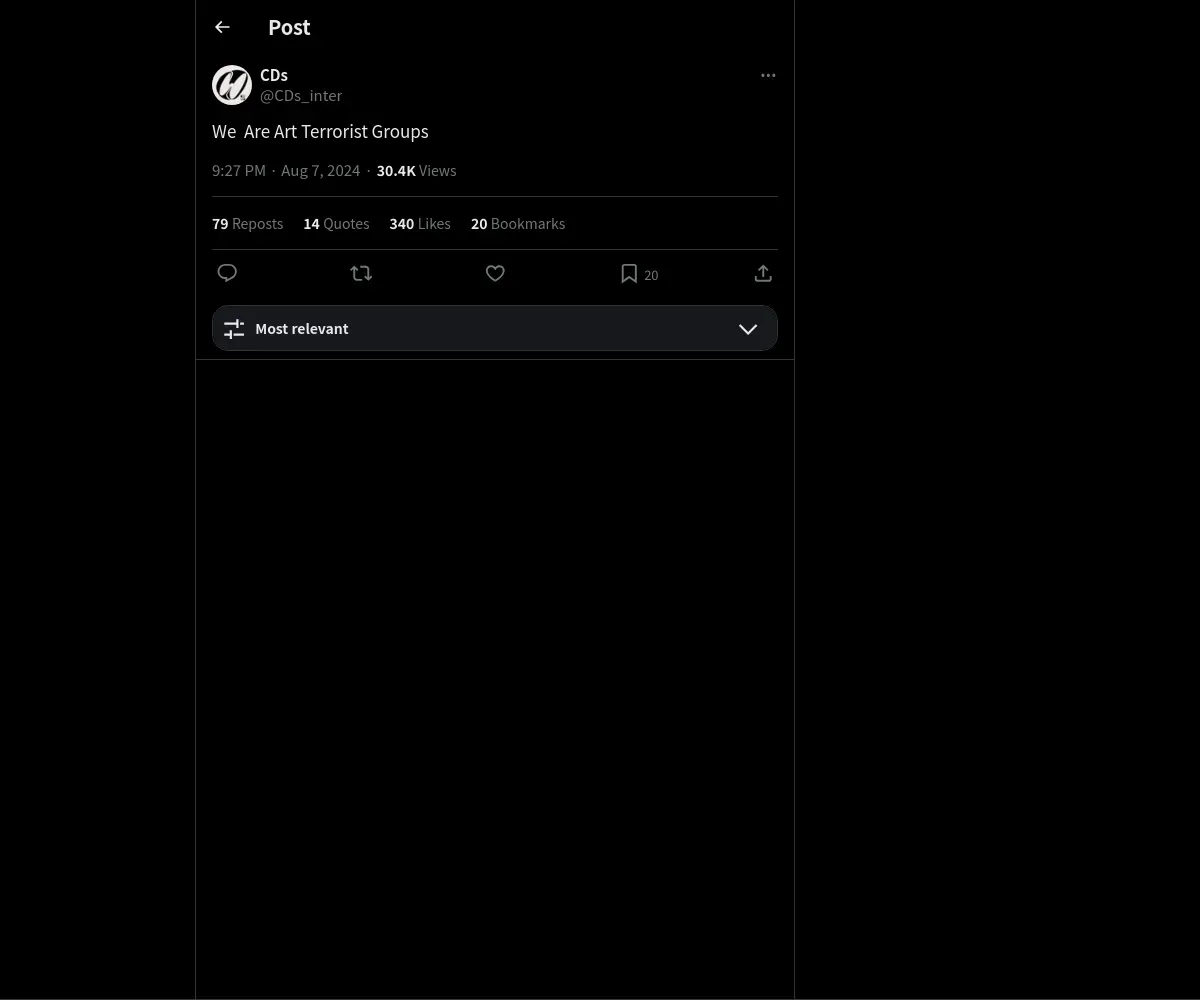Go back using the left arrow icon
The width and height of the screenshot is (1200, 1000).
(x=222, y=27)
